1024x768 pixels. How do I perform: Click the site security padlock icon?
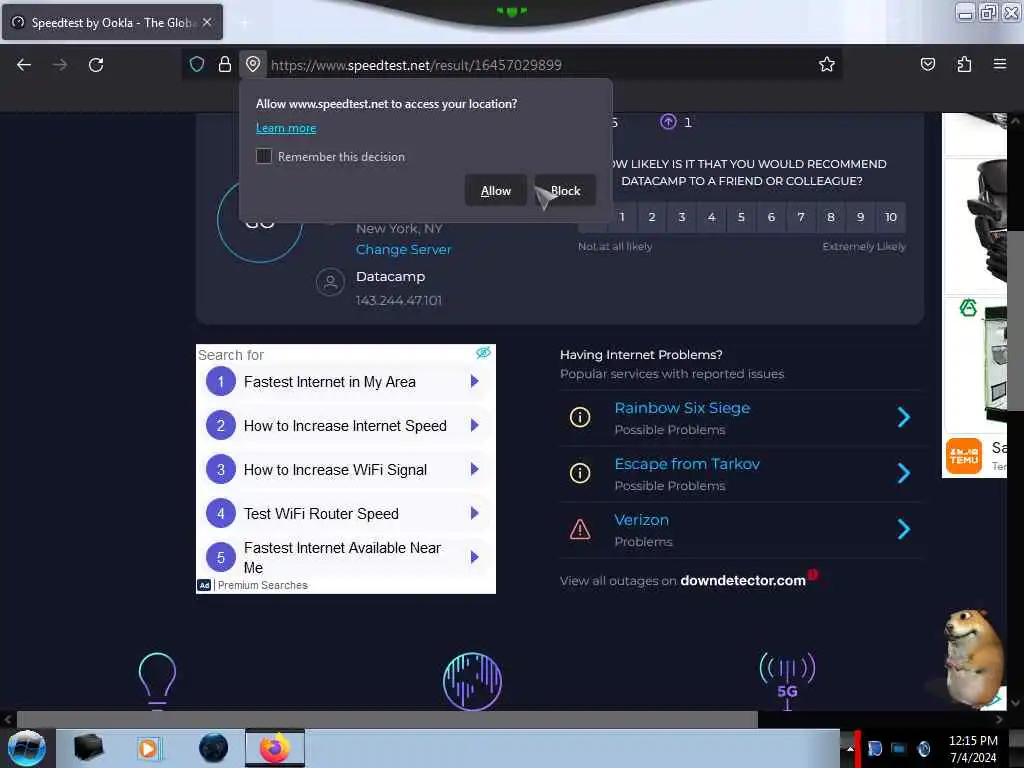[225, 64]
